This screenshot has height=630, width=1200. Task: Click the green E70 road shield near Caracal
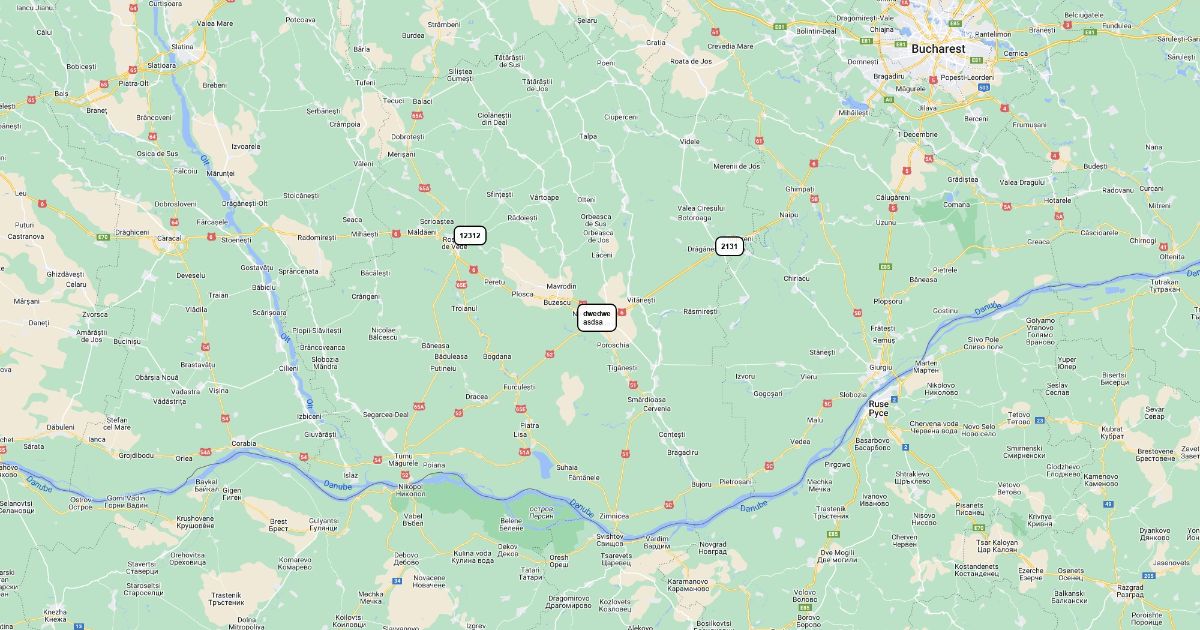(103, 237)
